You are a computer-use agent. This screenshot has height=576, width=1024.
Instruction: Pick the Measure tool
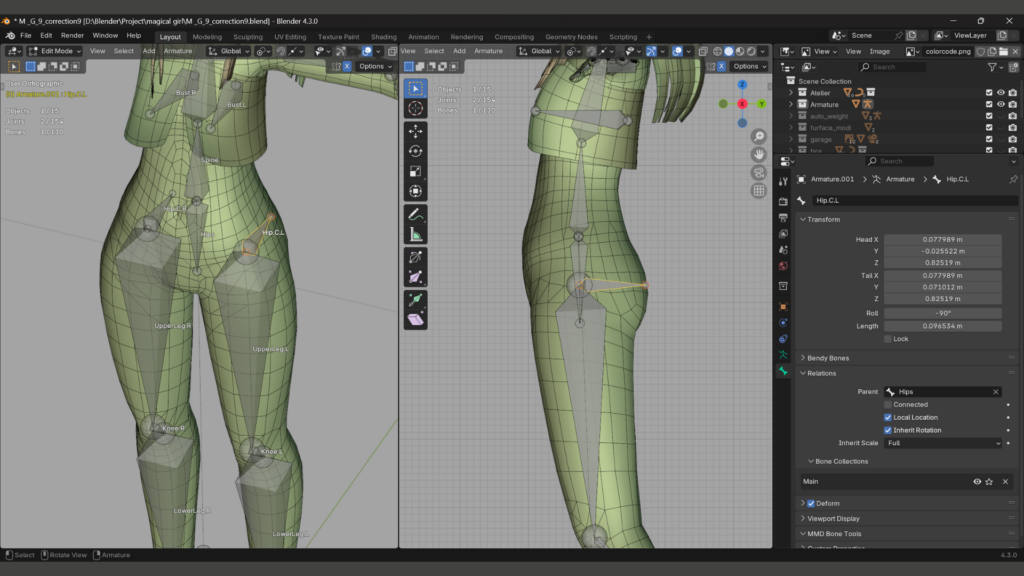click(x=415, y=235)
